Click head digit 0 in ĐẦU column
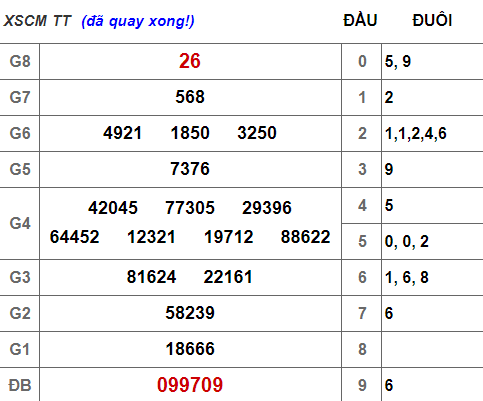This screenshot has height=401, width=483. pyautogui.click(x=362, y=61)
